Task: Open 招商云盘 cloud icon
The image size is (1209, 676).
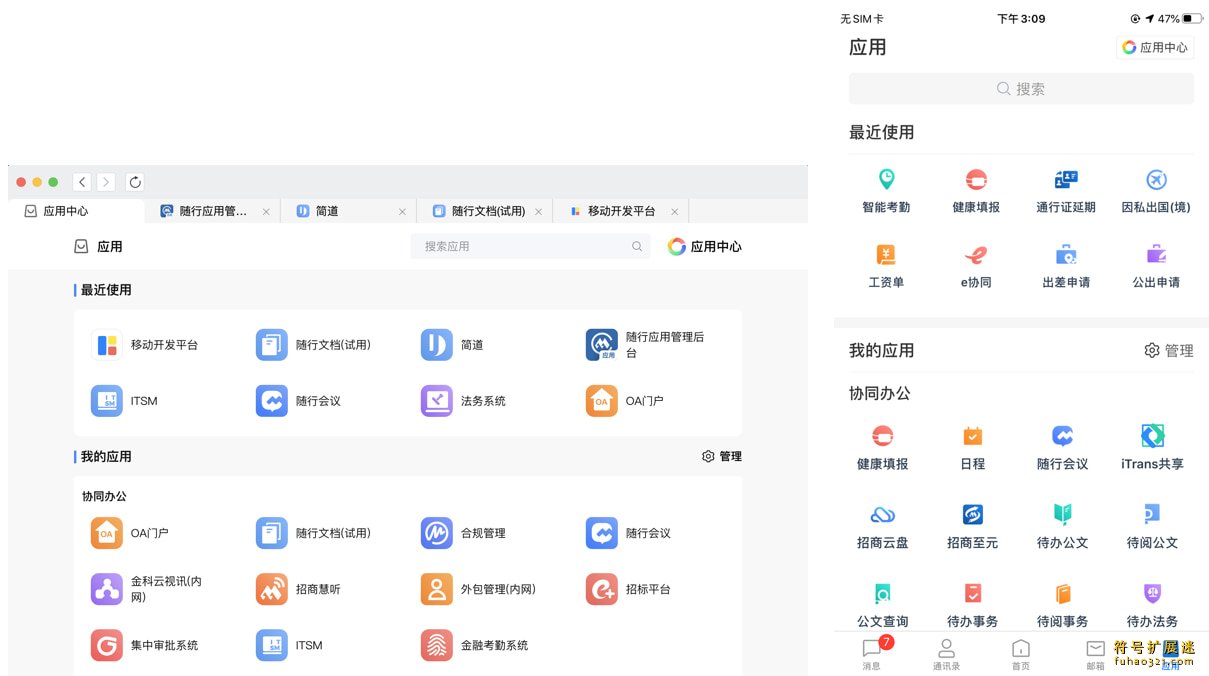Action: coord(882,515)
